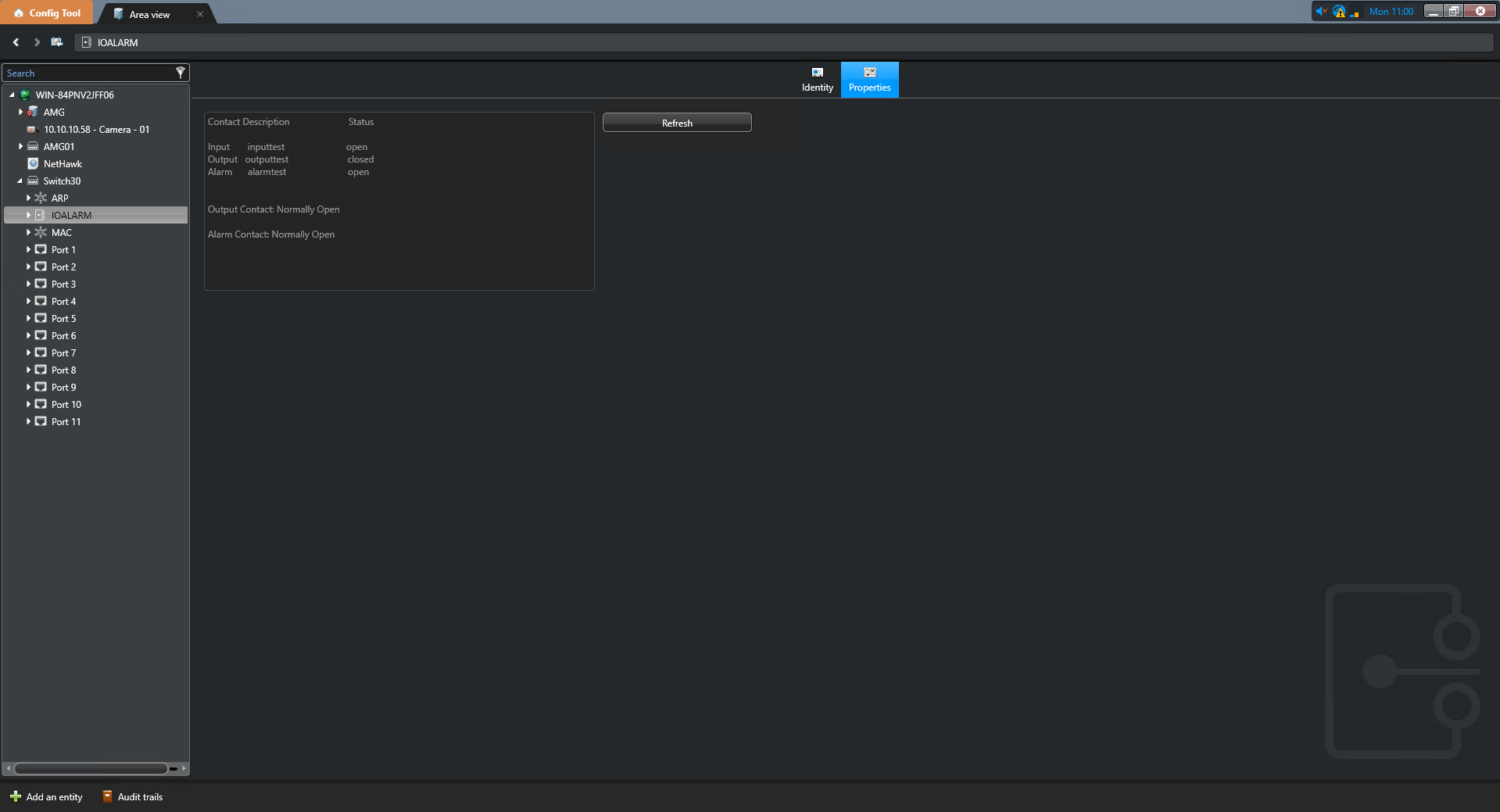Click the search filter funnel icon

181,73
